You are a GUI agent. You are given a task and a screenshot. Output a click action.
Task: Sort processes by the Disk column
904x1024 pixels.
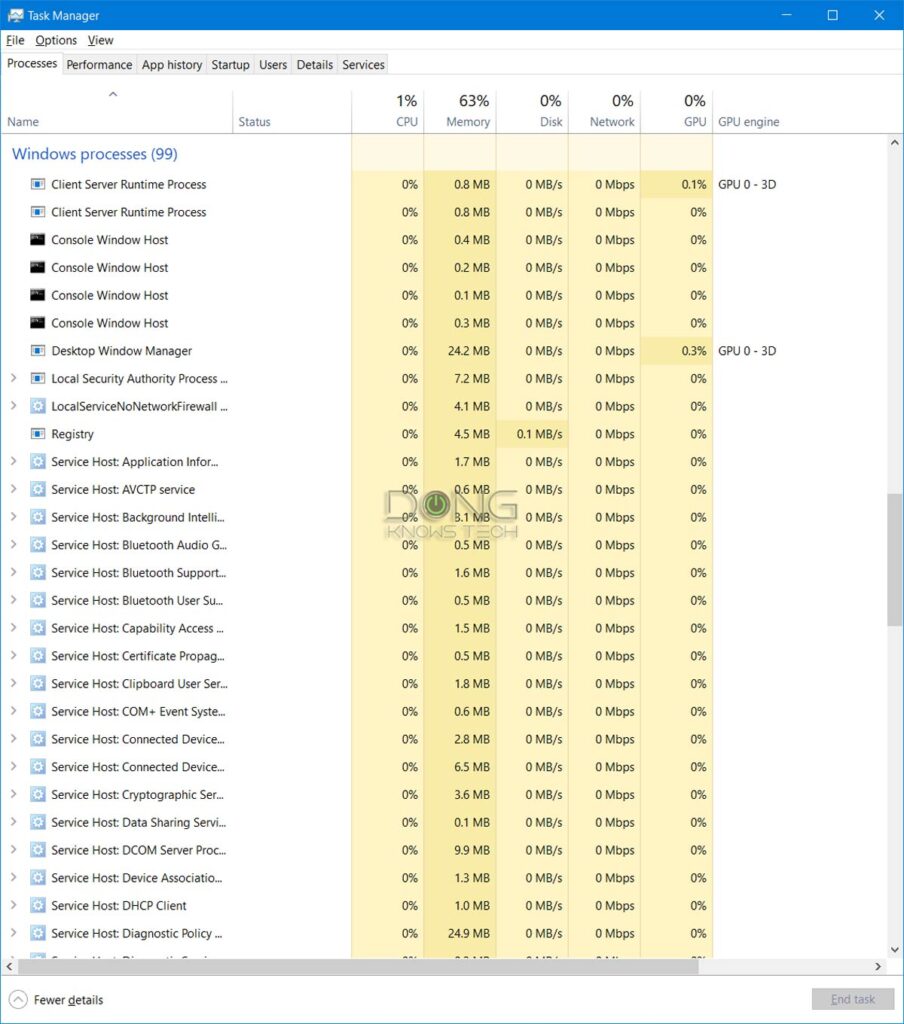coord(532,111)
